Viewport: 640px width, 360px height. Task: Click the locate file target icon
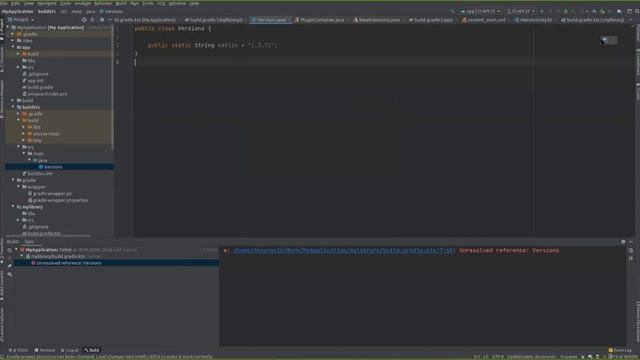84,20
